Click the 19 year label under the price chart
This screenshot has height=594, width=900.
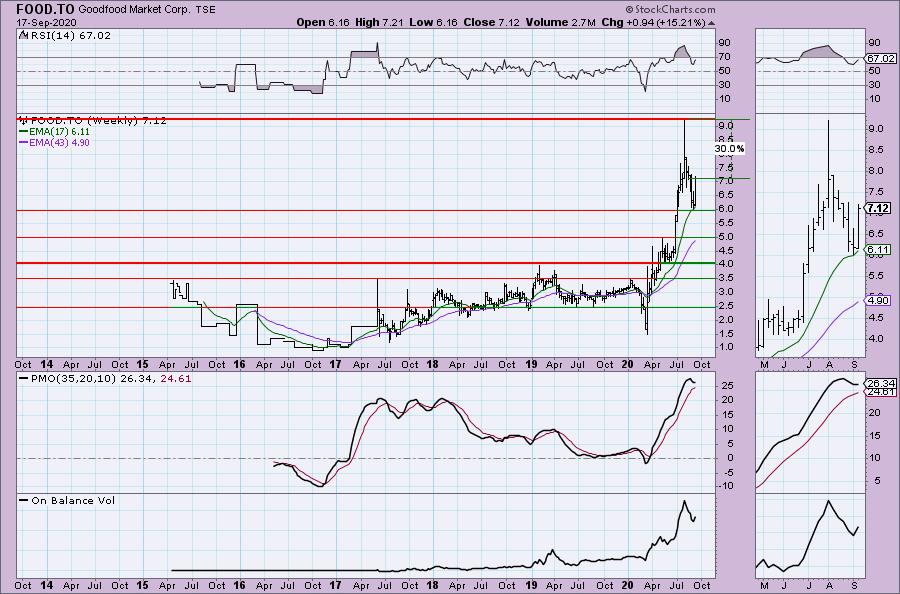pyautogui.click(x=532, y=364)
